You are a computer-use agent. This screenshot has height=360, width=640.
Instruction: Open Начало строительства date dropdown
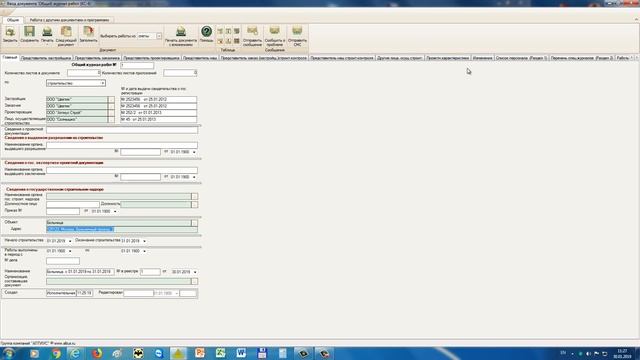click(x=69, y=241)
